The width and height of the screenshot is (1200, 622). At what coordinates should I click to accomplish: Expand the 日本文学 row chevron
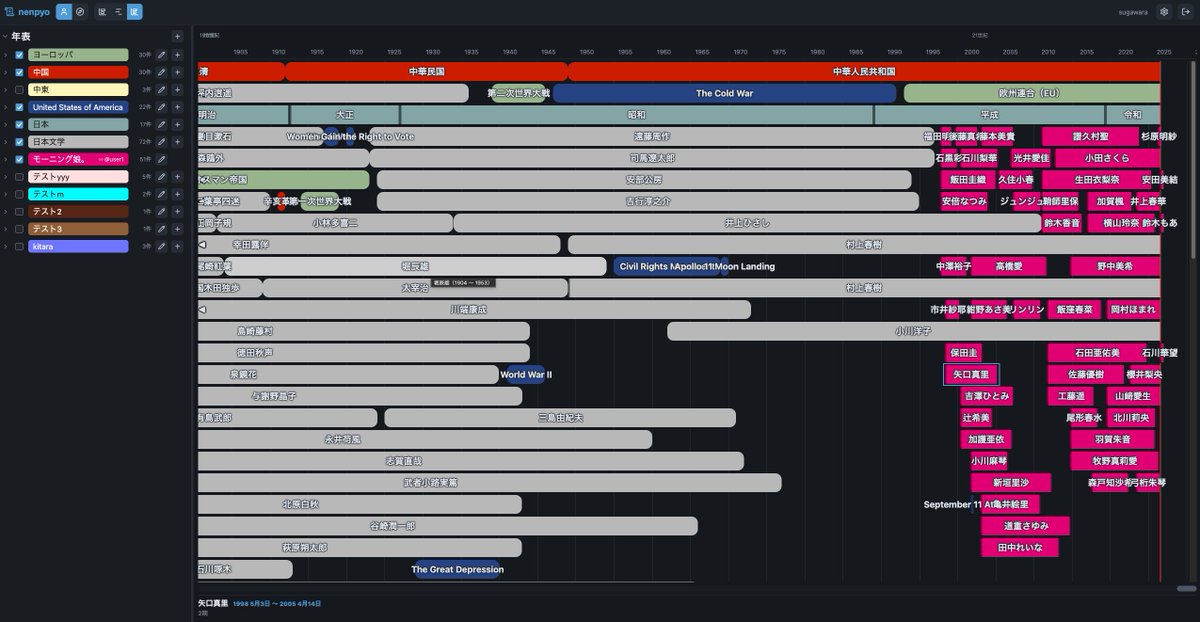pyautogui.click(x=6, y=142)
